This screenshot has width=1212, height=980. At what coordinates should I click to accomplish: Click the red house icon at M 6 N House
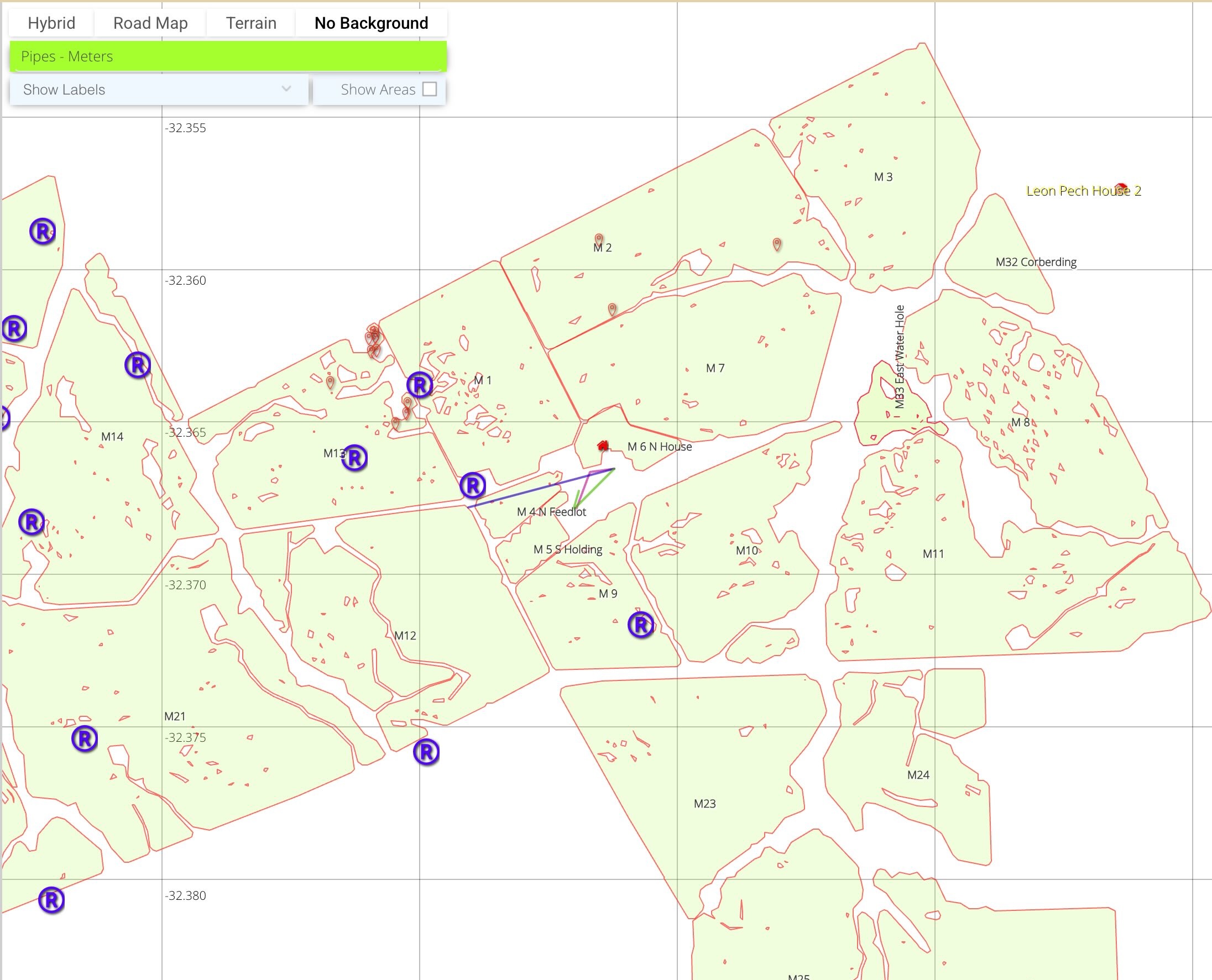point(603,446)
